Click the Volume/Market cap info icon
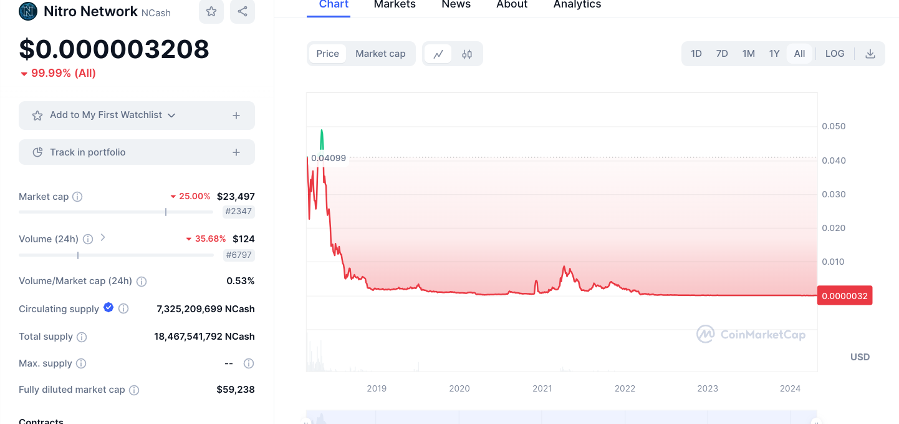Image resolution: width=899 pixels, height=424 pixels. coord(142,281)
